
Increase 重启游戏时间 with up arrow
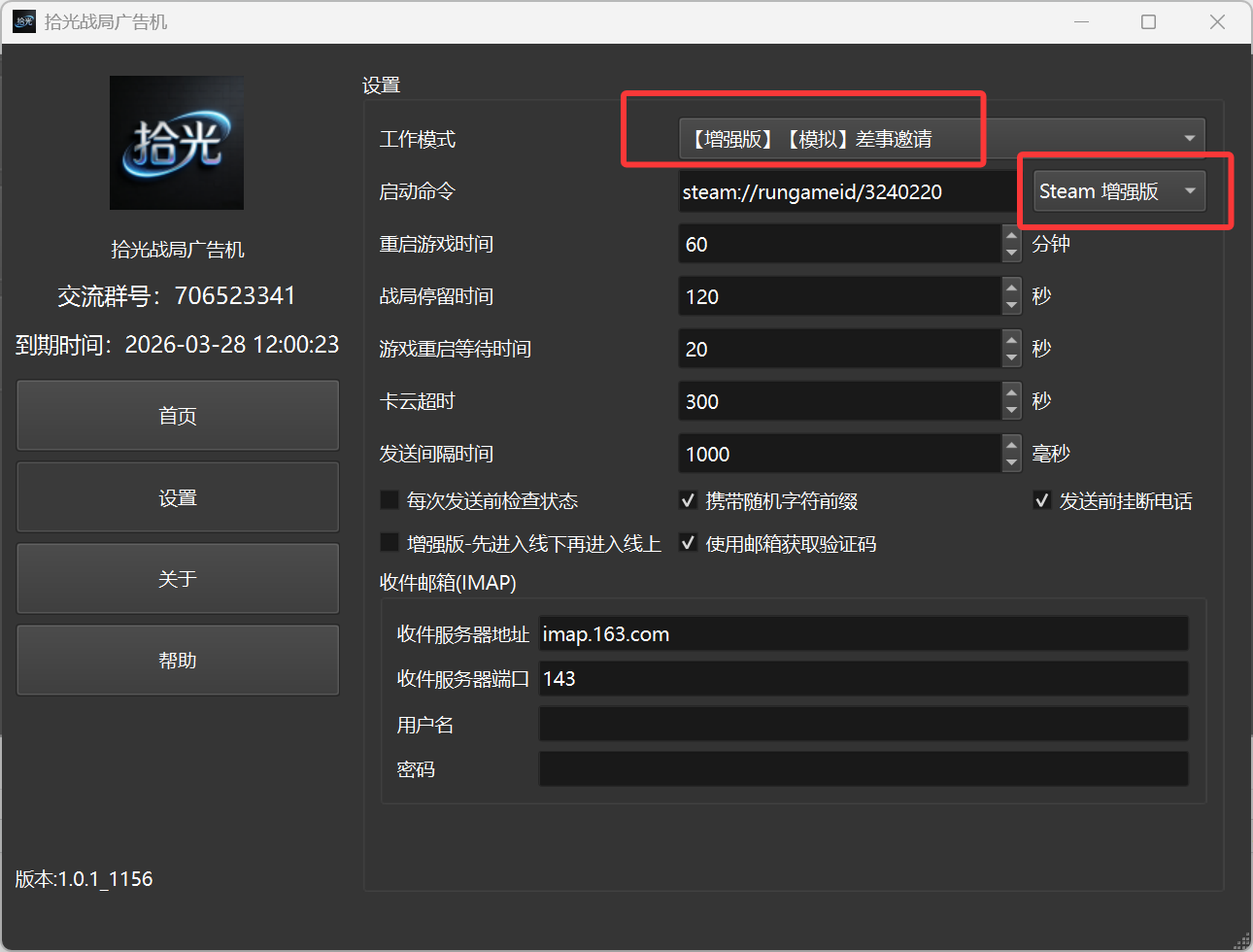coord(1011,236)
